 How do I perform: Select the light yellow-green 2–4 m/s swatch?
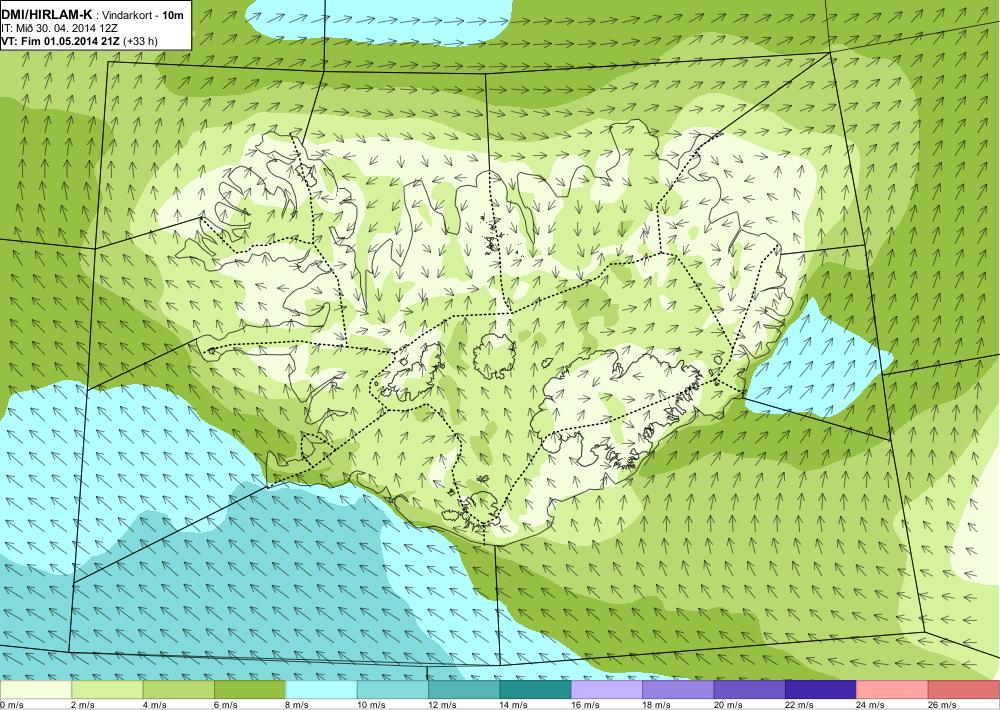pos(107,690)
